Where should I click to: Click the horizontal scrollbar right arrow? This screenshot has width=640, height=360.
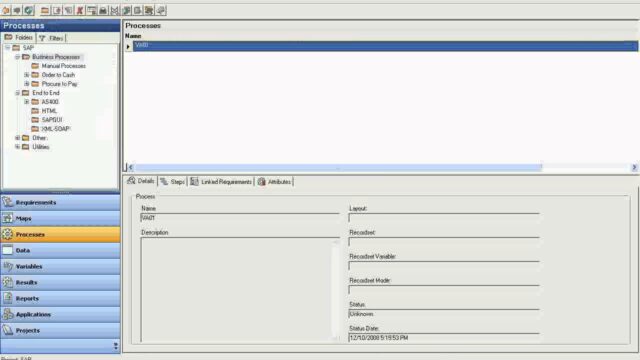(634, 167)
